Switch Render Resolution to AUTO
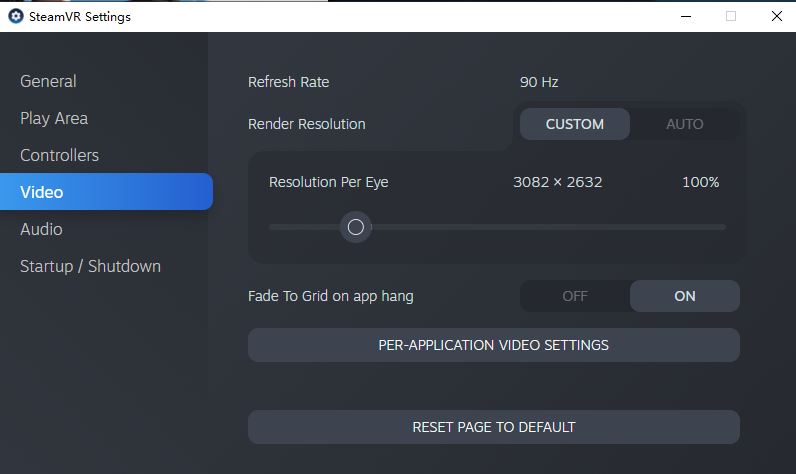The height and width of the screenshot is (474, 796). 685,124
